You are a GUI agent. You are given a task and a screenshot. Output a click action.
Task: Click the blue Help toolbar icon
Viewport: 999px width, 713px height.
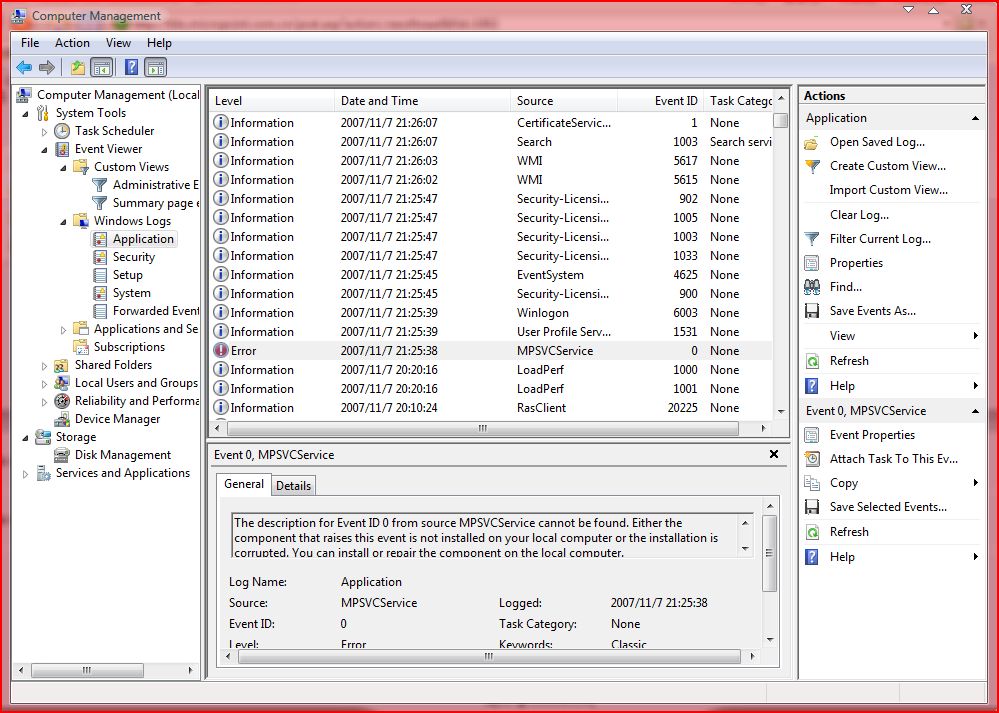[x=131, y=67]
